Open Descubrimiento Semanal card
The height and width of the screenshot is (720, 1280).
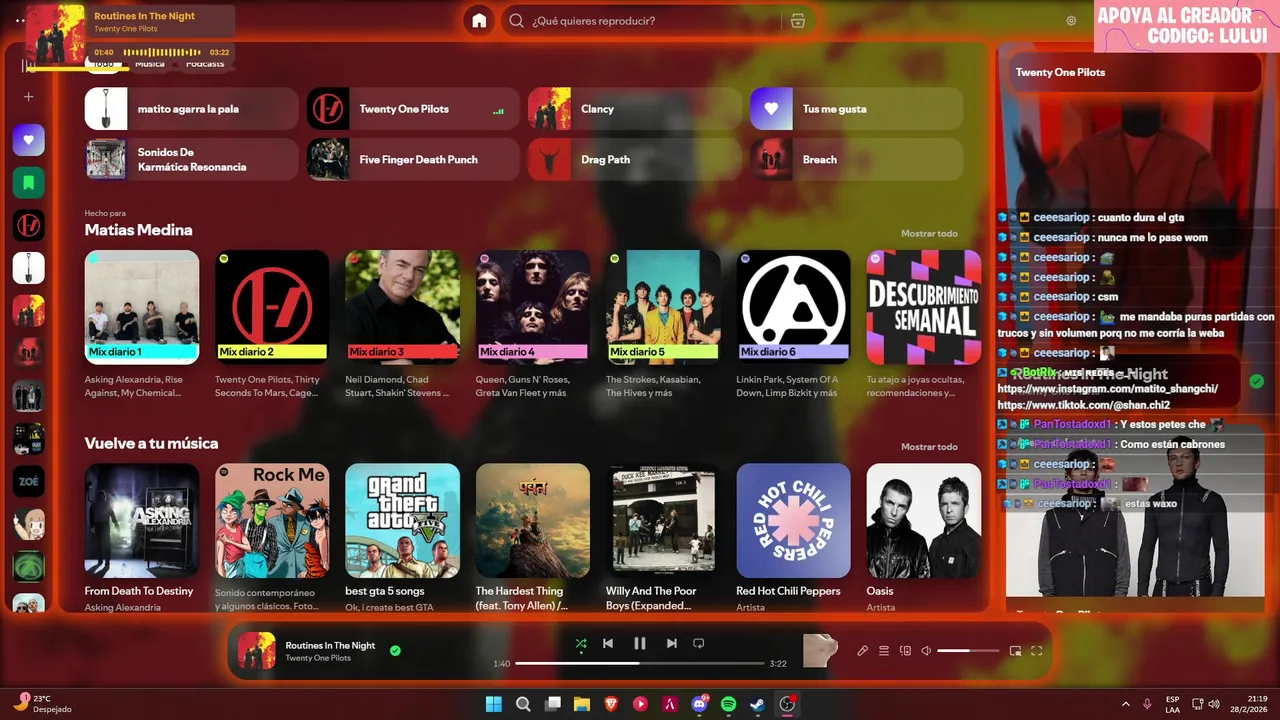pyautogui.click(x=924, y=322)
